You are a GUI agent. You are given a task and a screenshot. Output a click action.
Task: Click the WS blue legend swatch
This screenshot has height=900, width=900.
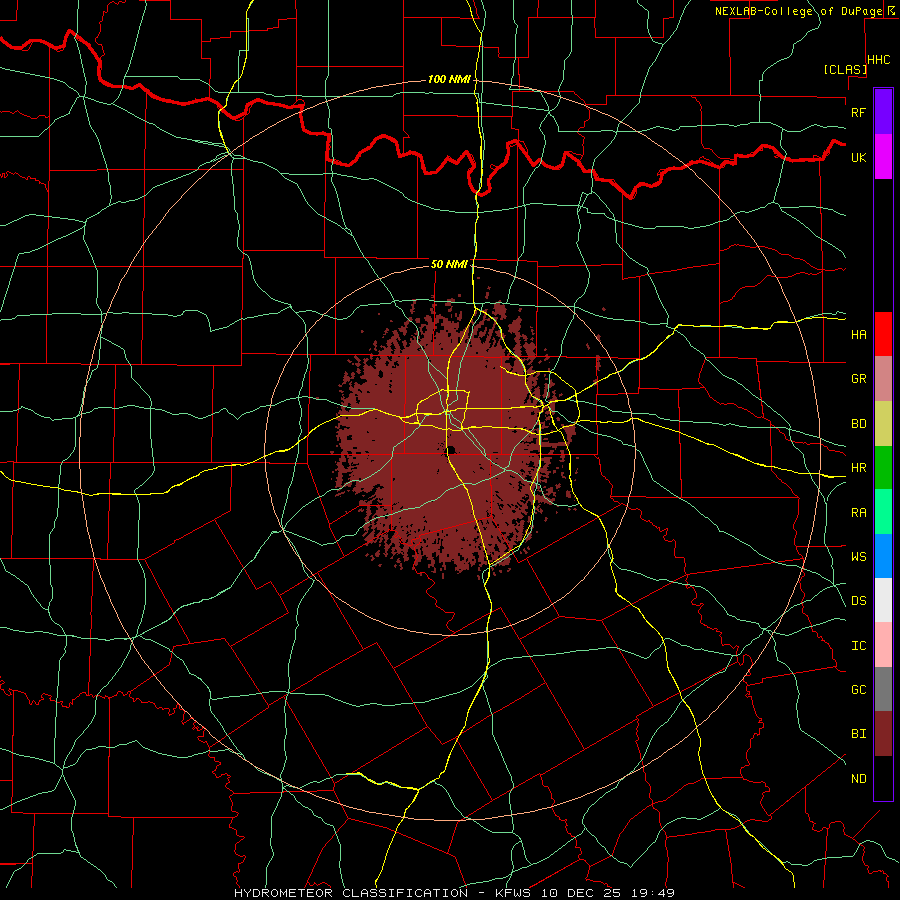pos(883,556)
